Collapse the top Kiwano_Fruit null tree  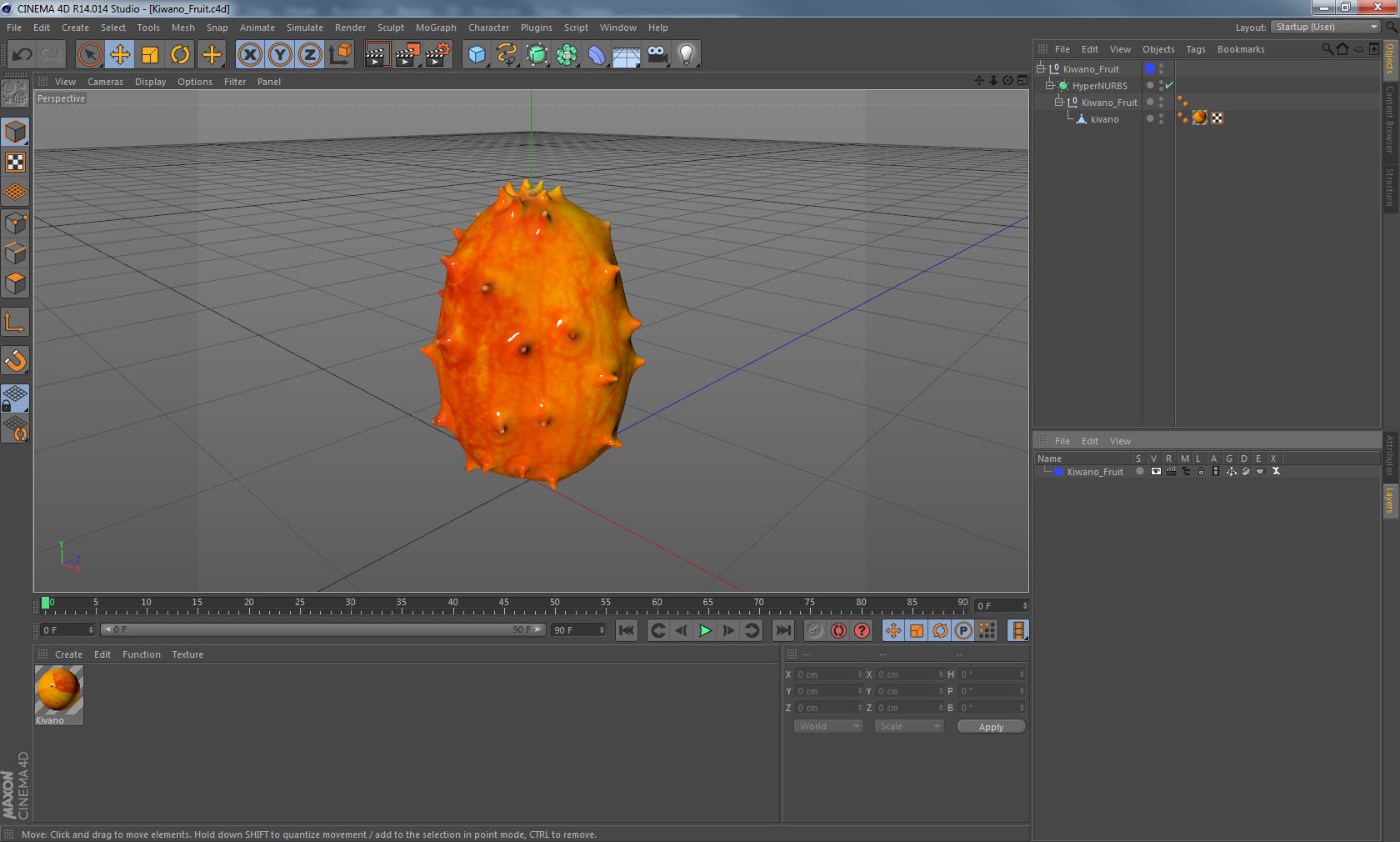point(1041,68)
